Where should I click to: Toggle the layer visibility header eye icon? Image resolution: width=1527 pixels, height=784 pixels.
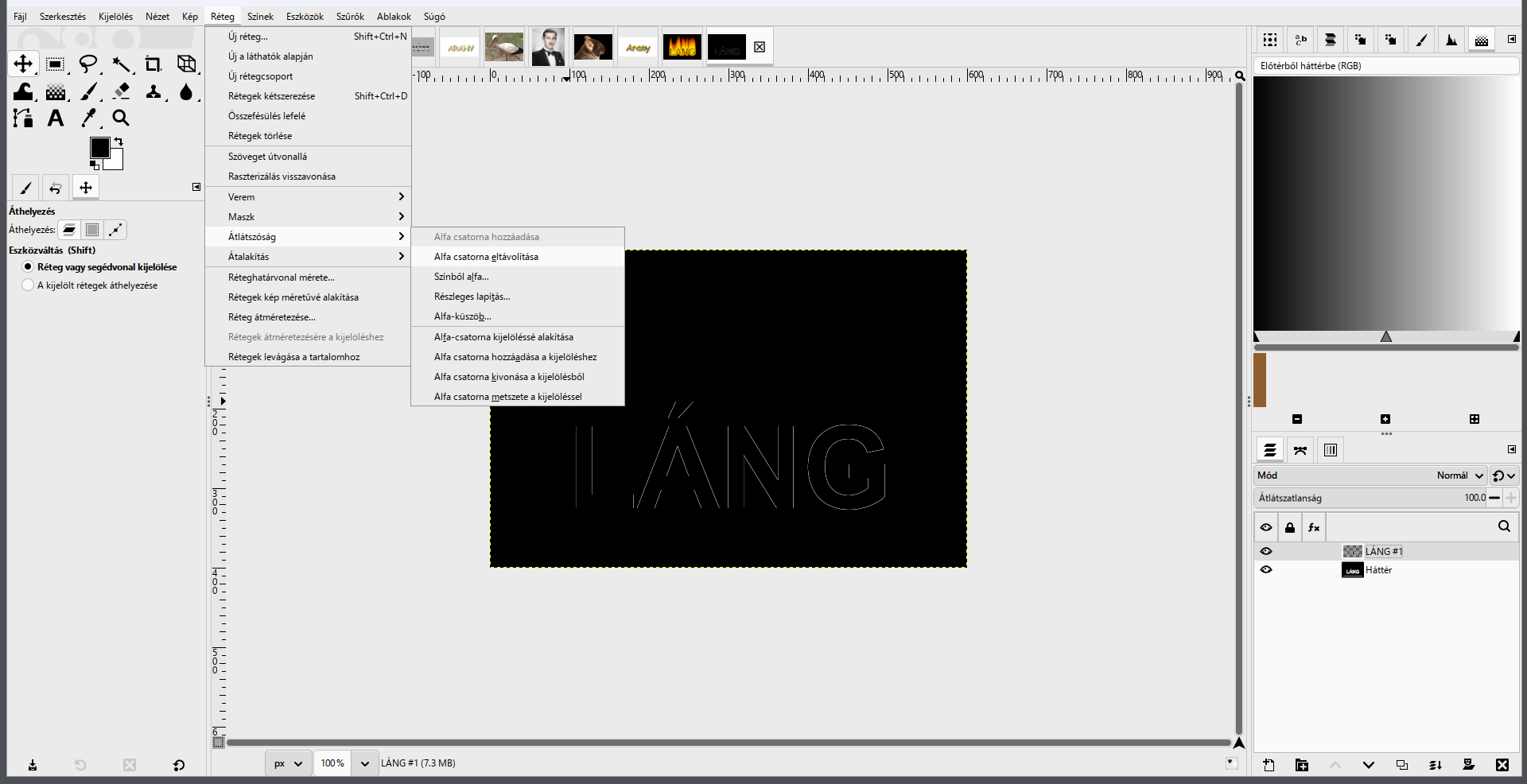1266,527
